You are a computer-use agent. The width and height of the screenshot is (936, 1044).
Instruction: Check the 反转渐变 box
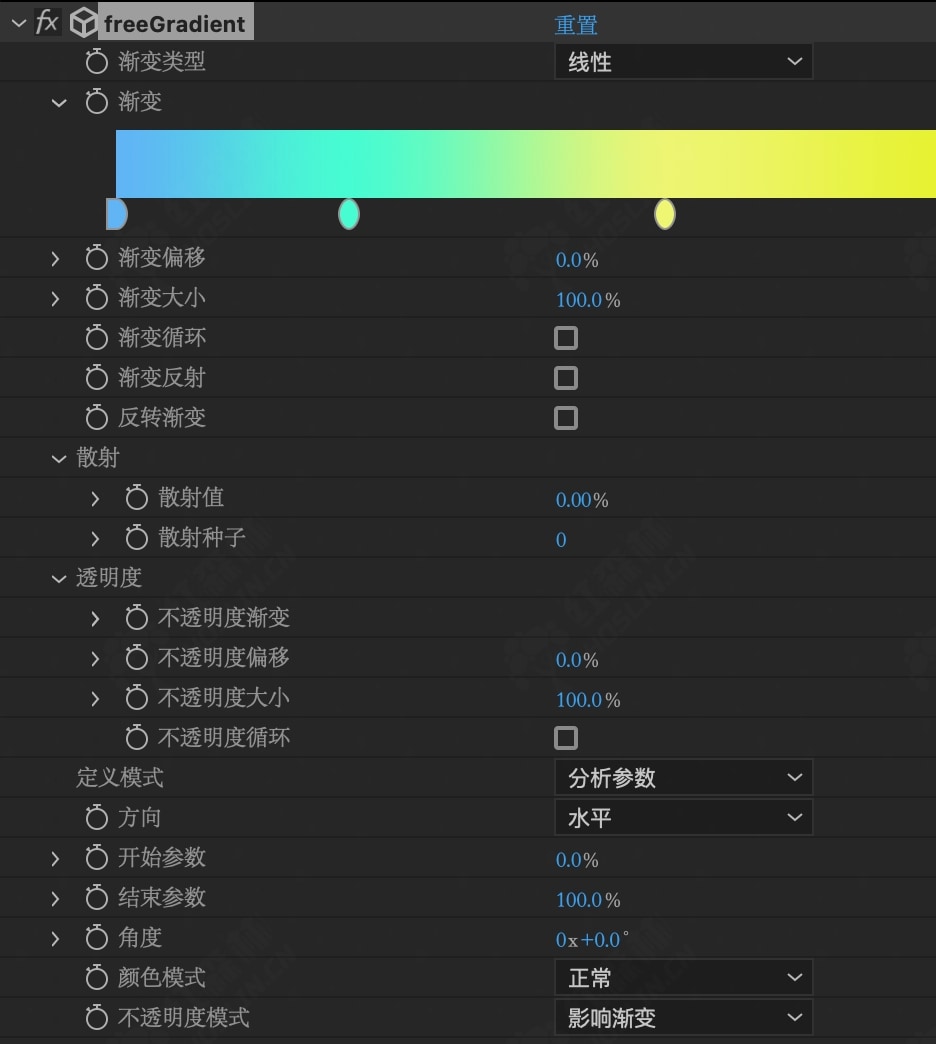566,418
